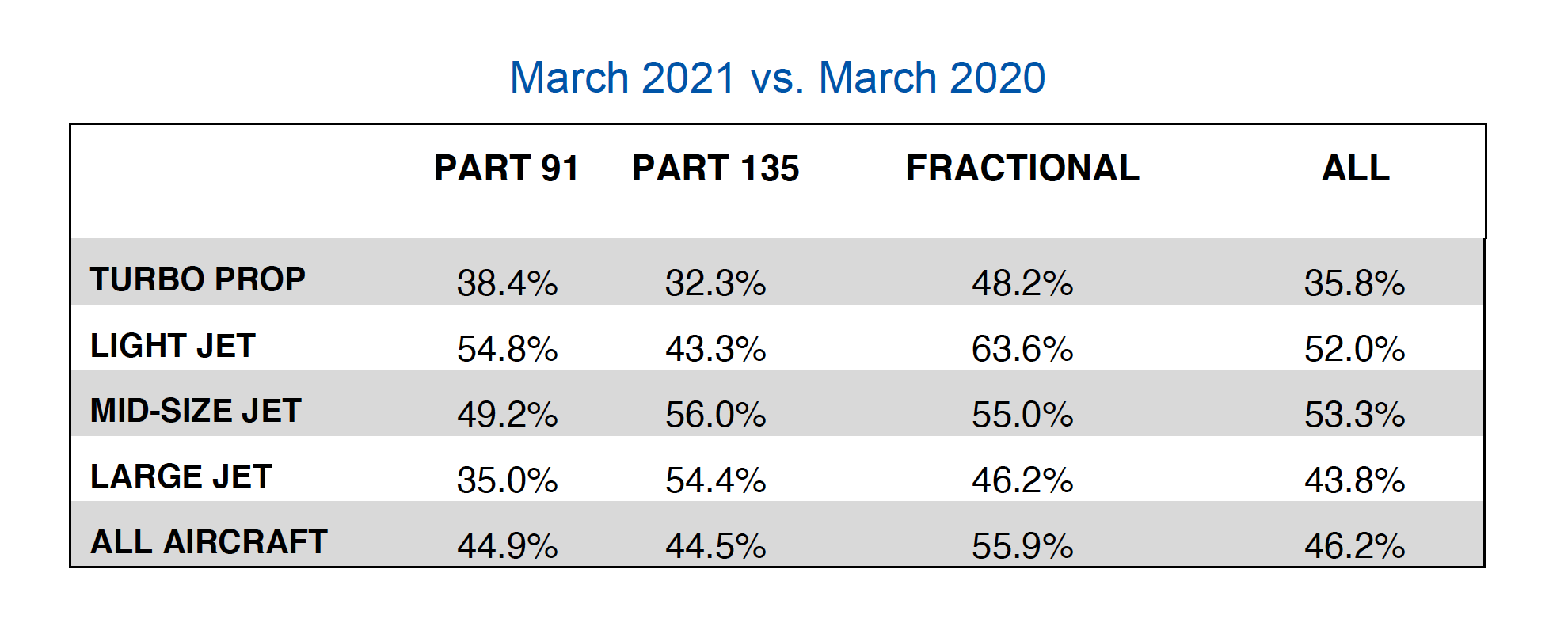Select Large Jet Part 91 value 35.0%
The image size is (1568, 630).
(x=507, y=480)
